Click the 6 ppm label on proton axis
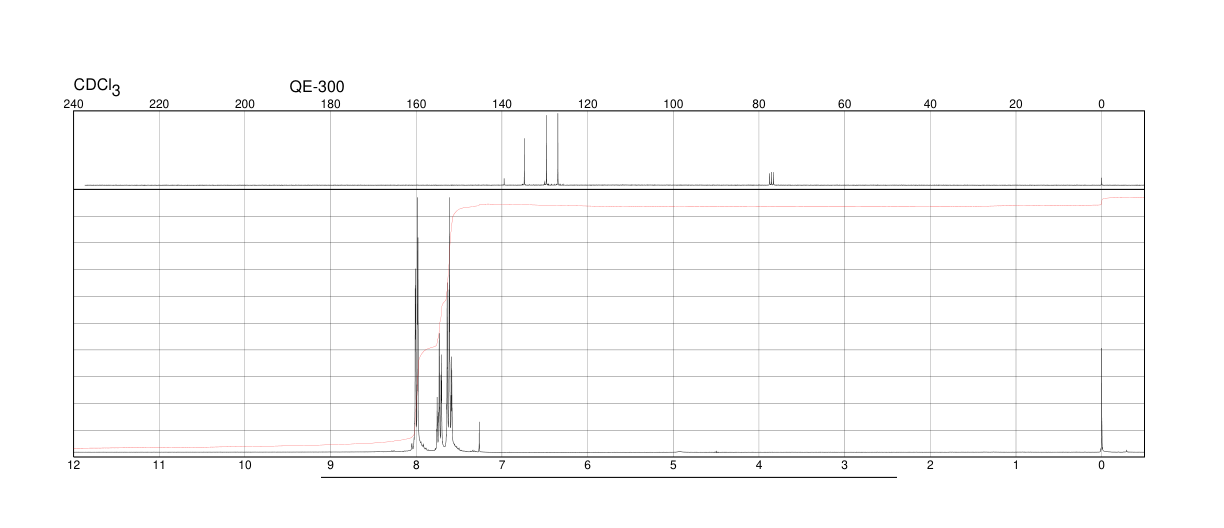This screenshot has height=528, width=1224. point(588,466)
